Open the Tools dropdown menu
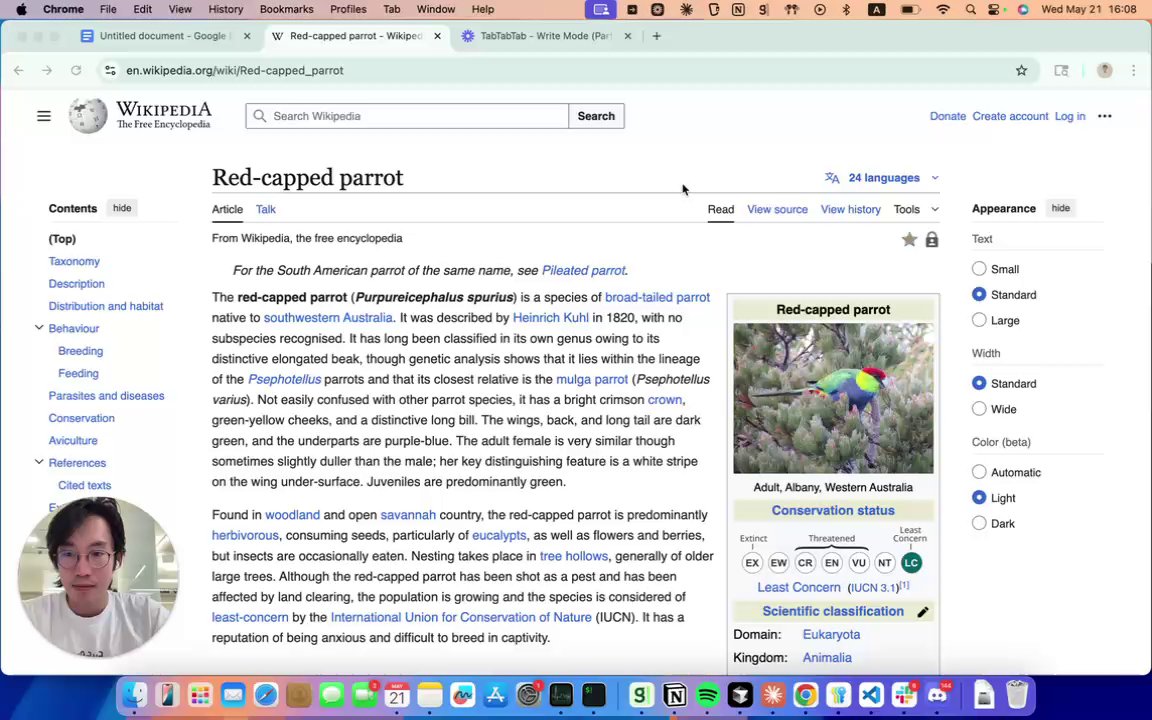The image size is (1152, 720). pos(915,209)
